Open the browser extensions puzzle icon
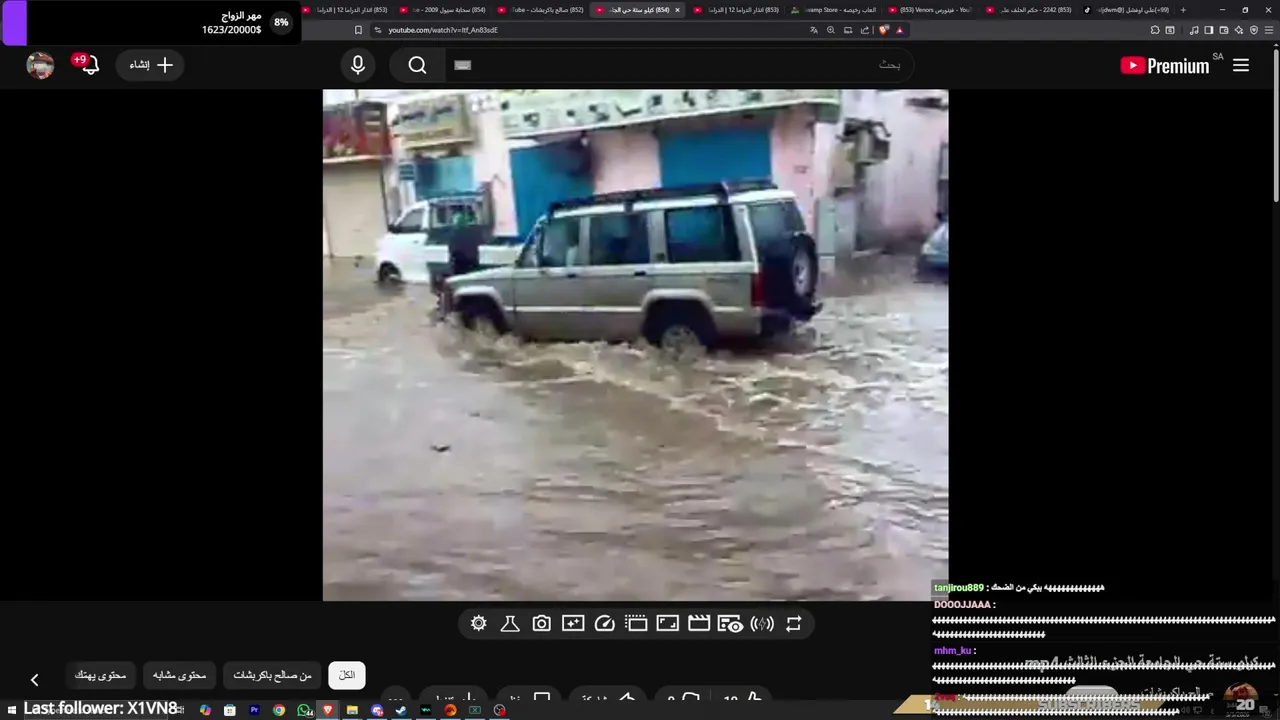 tap(1155, 30)
